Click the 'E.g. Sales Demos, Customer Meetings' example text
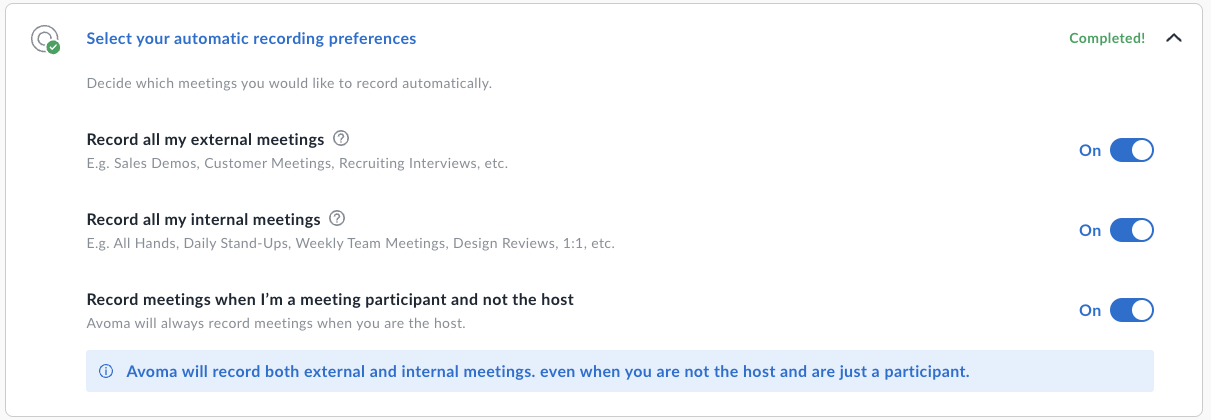 click(x=297, y=163)
